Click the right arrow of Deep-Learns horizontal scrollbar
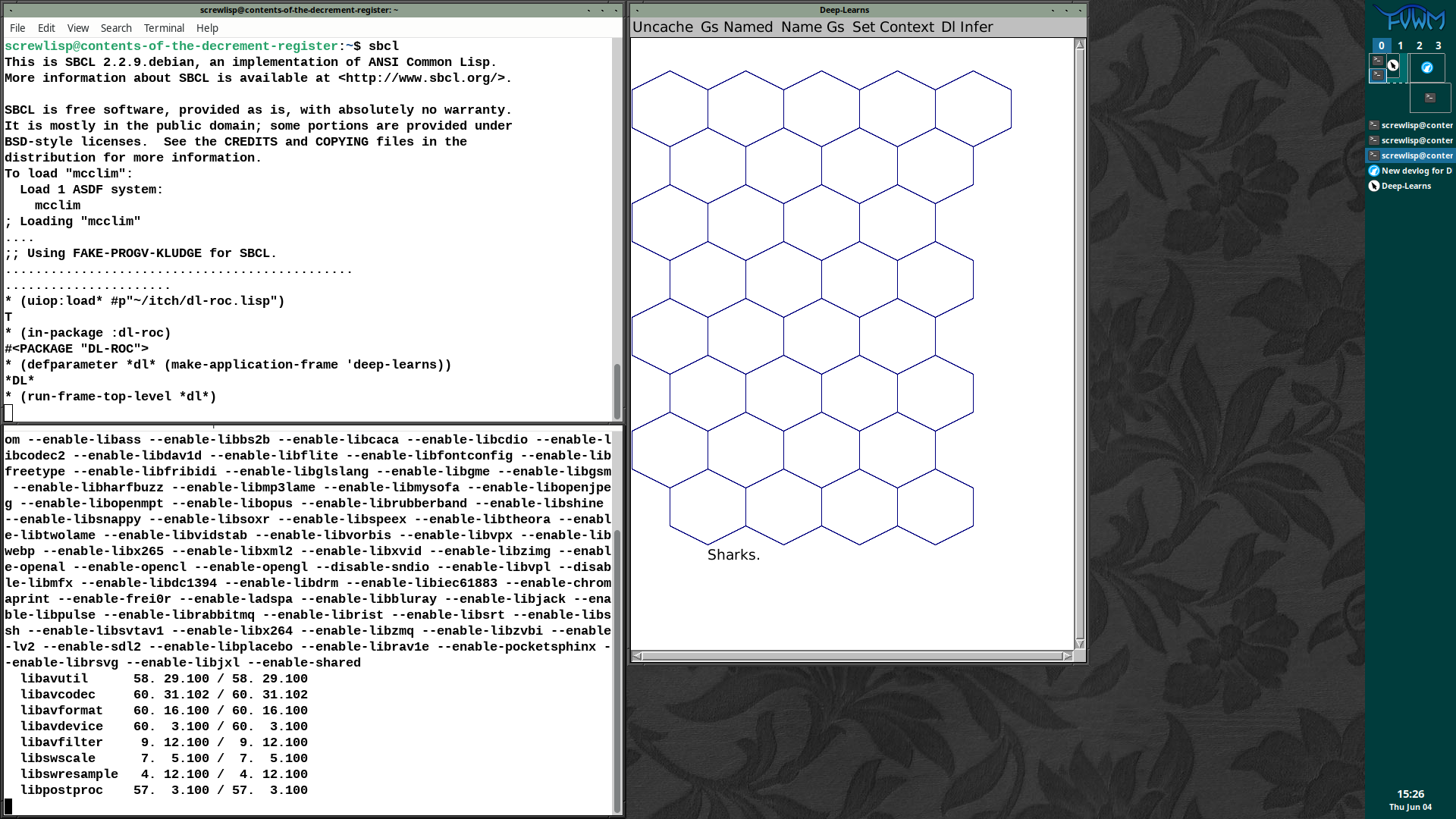 [1068, 656]
